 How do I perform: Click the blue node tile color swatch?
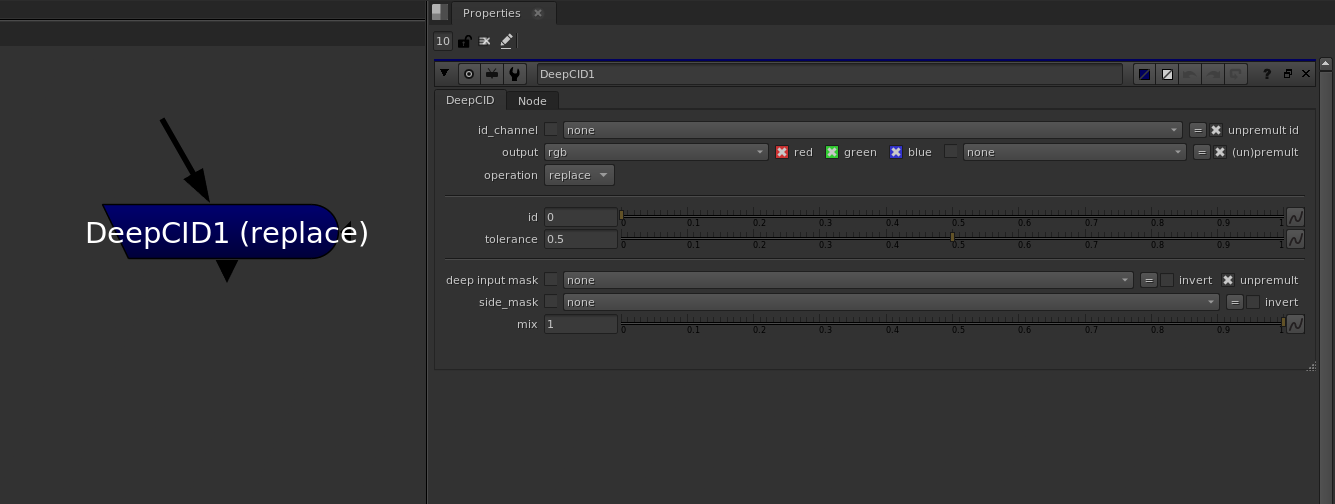(x=1144, y=74)
